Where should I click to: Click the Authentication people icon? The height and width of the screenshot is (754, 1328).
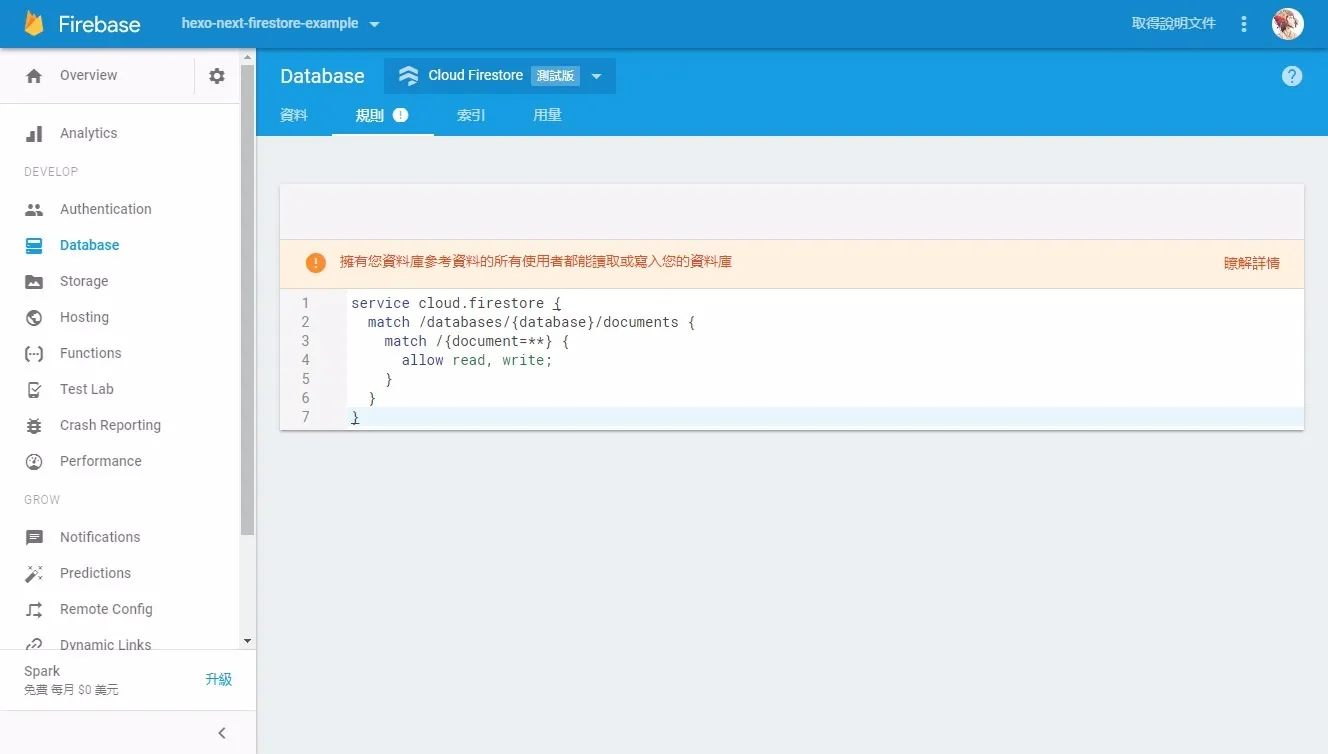(x=34, y=209)
